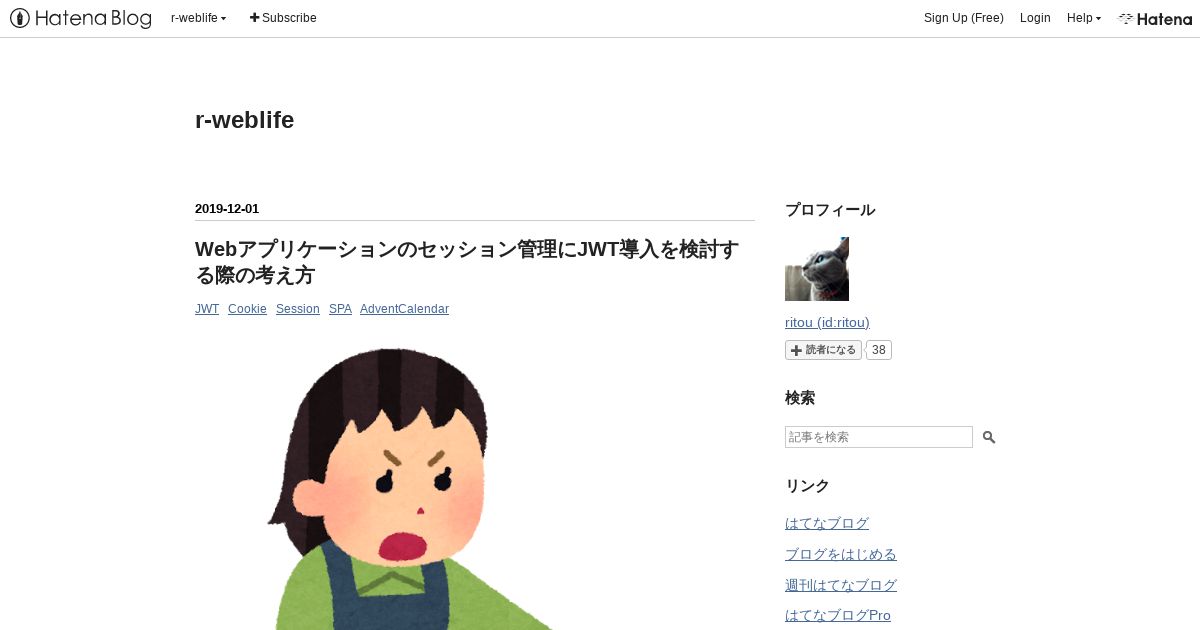
Task: Open the subscriber count 38 badge
Action: click(x=879, y=350)
